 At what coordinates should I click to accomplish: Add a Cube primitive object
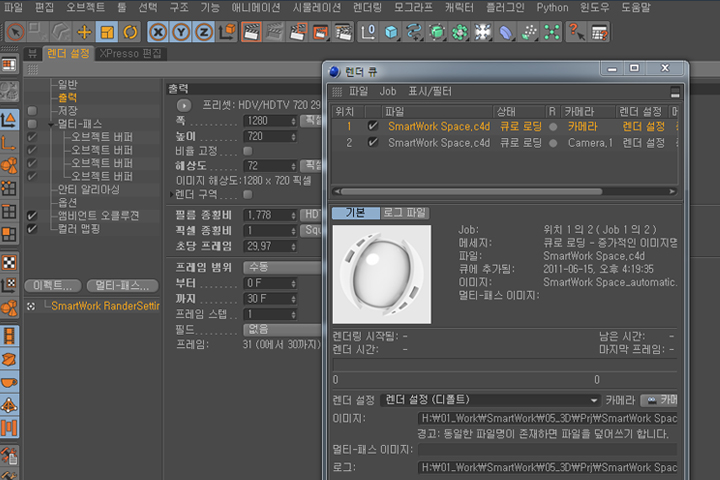pos(391,32)
